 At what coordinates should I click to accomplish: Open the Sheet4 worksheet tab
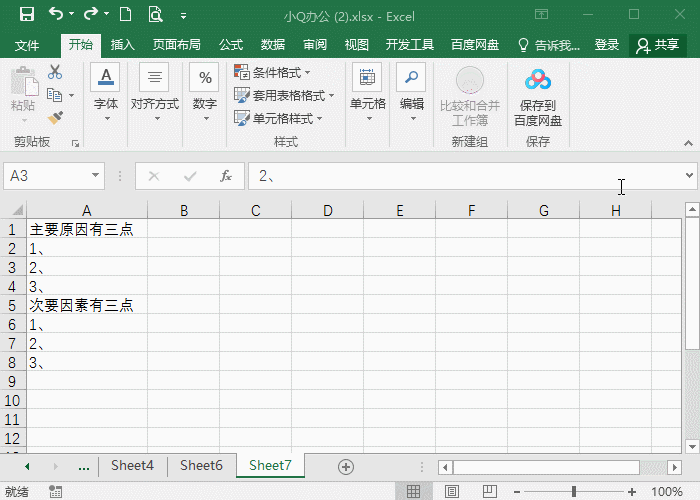pos(133,466)
